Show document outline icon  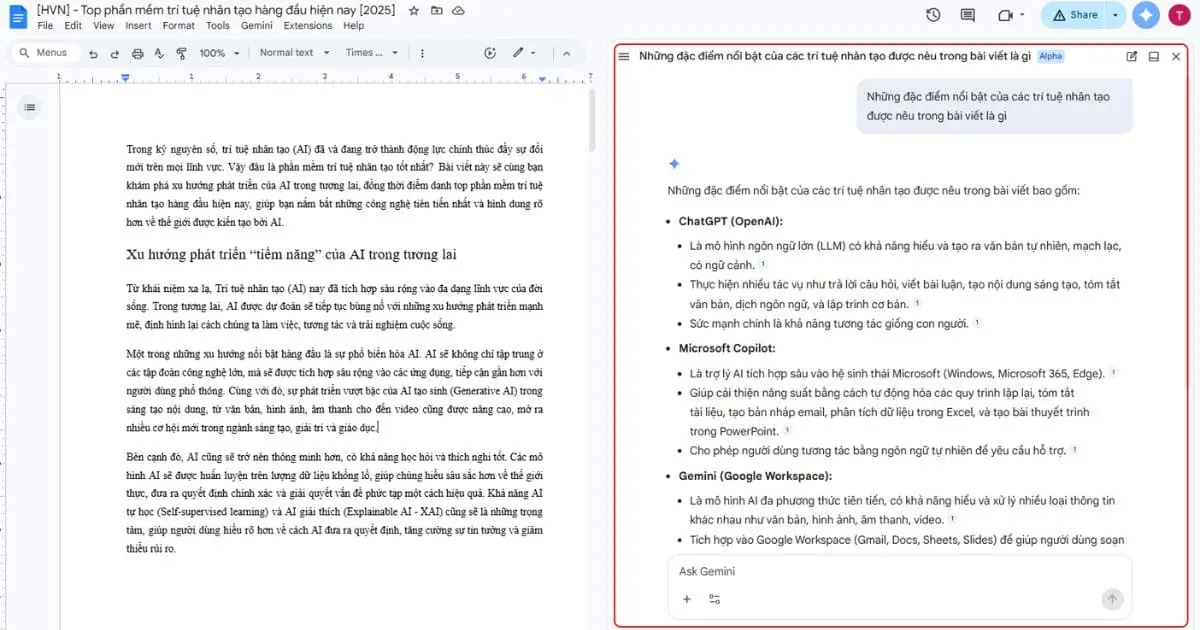(30, 107)
